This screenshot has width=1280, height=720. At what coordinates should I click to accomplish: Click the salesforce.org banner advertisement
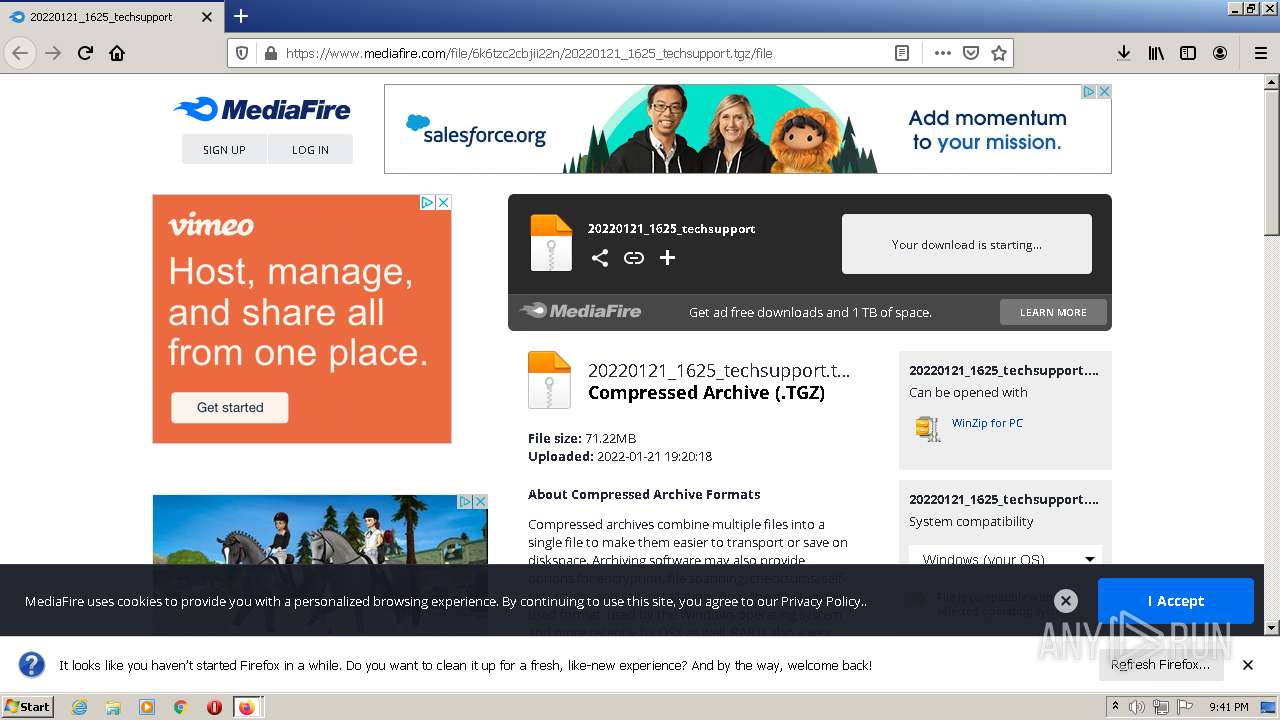[x=747, y=129]
